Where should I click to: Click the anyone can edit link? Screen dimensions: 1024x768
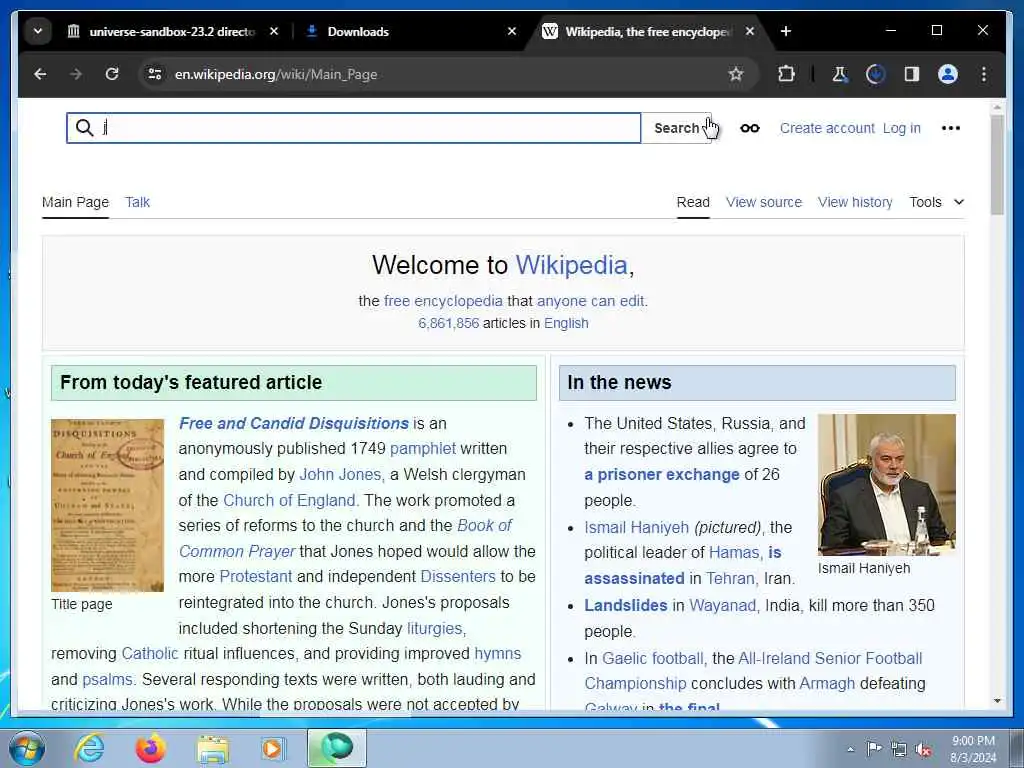click(x=590, y=301)
